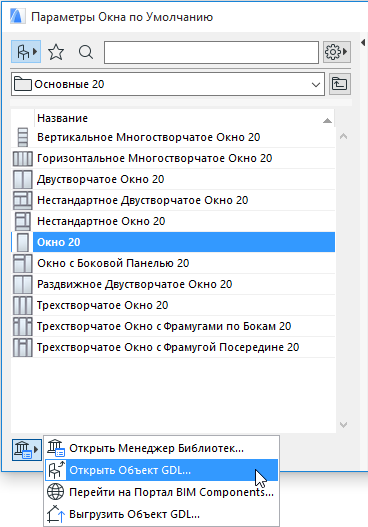
Task: Click icon of Вертикальное Многостворчатое Окно 20
Action: click(23, 137)
